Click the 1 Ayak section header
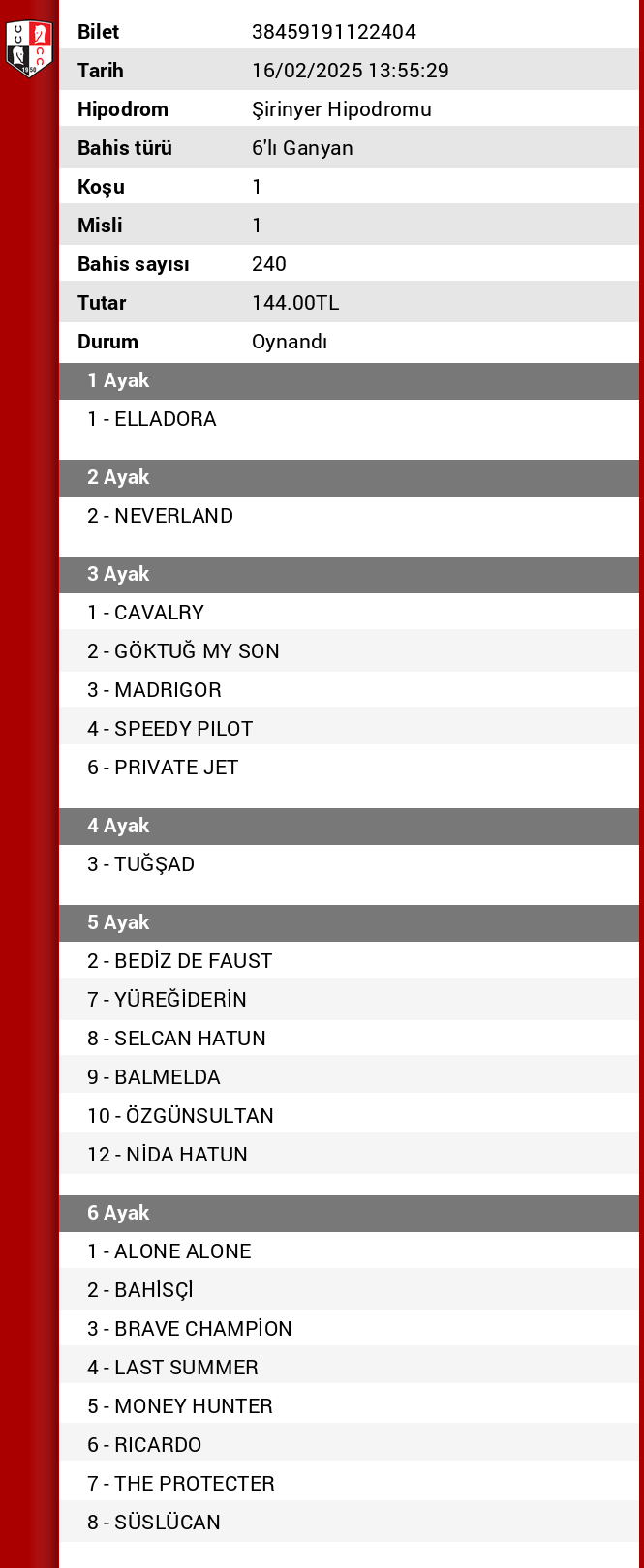This screenshot has width=644, height=1568. [349, 380]
